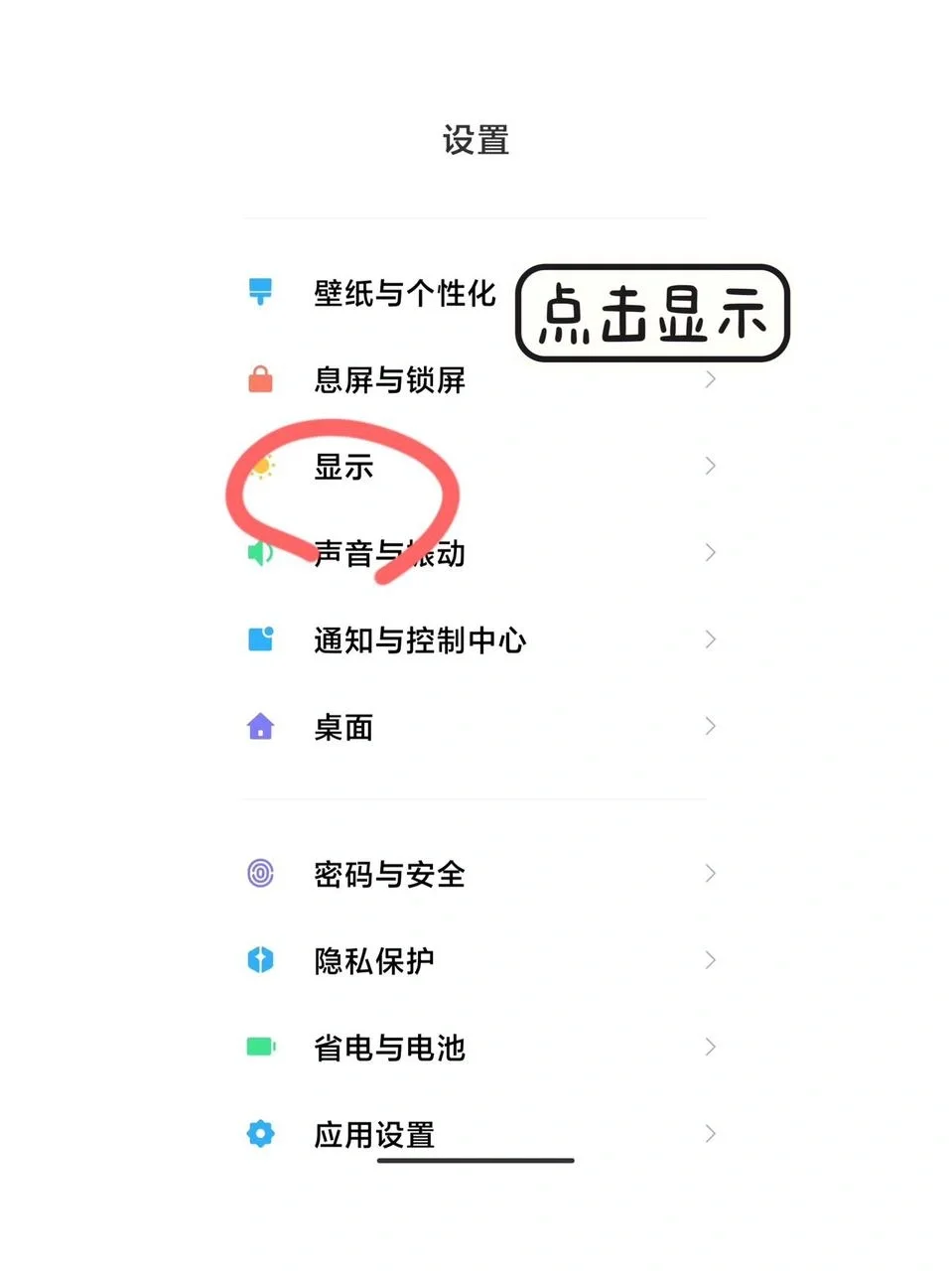Select the speaker icon for 声音与振动
The height and width of the screenshot is (1271, 952).
(x=258, y=552)
